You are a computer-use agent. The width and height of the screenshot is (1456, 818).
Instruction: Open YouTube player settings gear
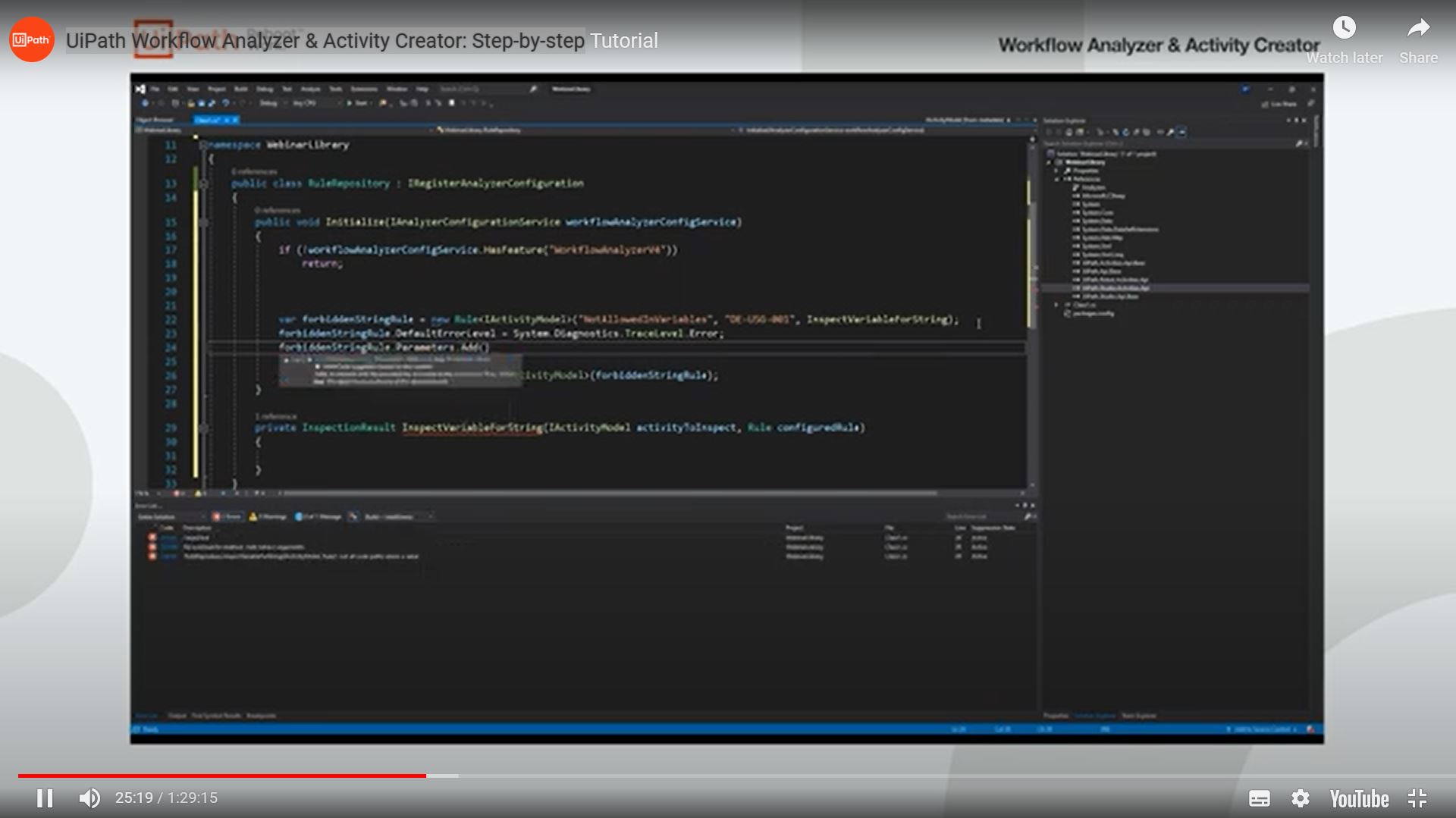pyautogui.click(x=1301, y=798)
